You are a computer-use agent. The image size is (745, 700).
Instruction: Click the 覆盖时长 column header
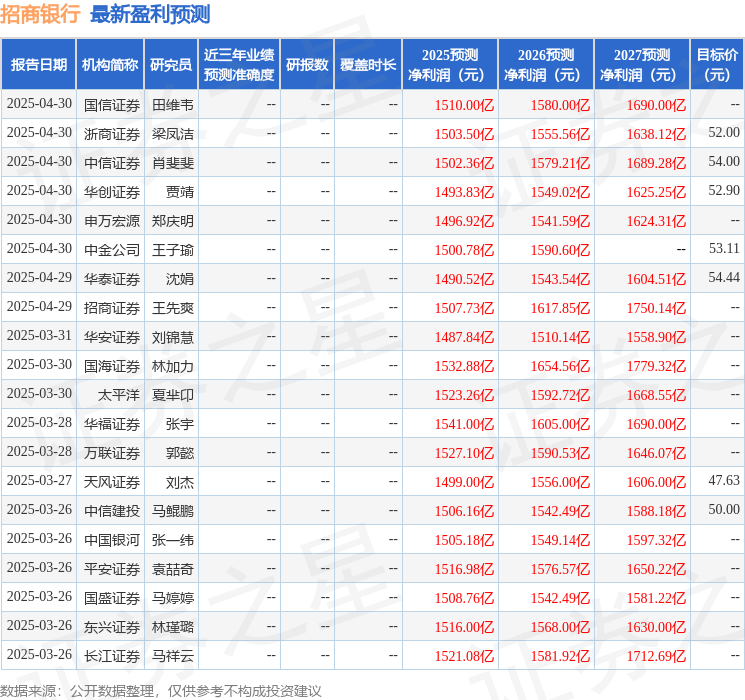368,64
